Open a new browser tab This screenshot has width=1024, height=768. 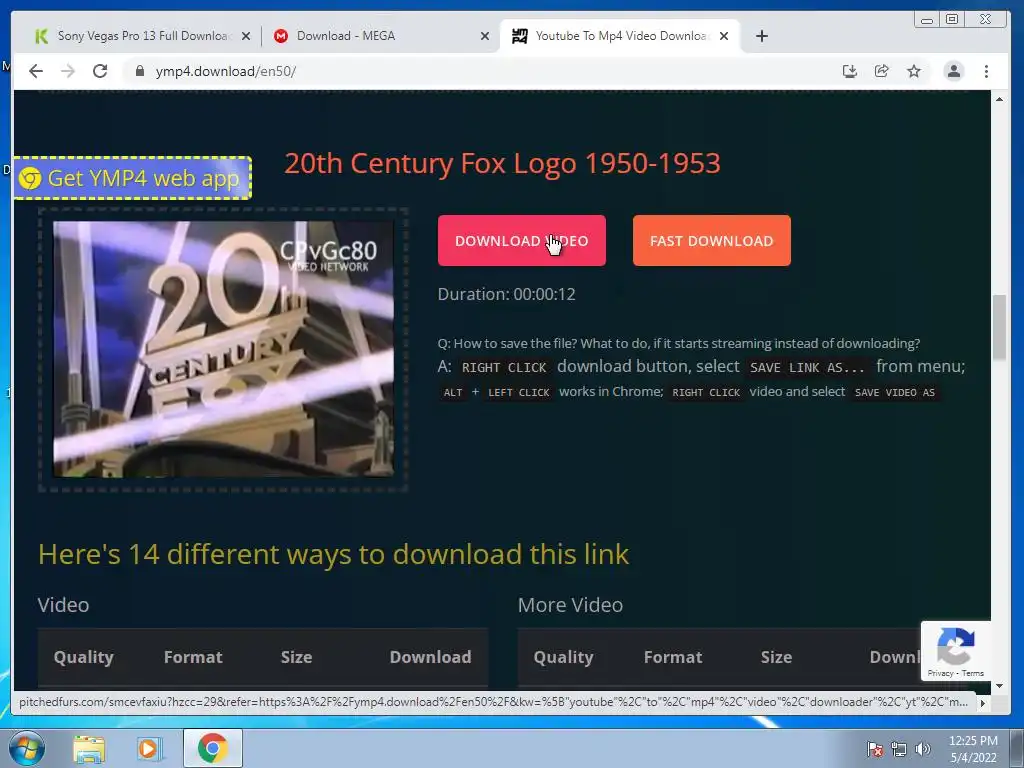coord(761,36)
